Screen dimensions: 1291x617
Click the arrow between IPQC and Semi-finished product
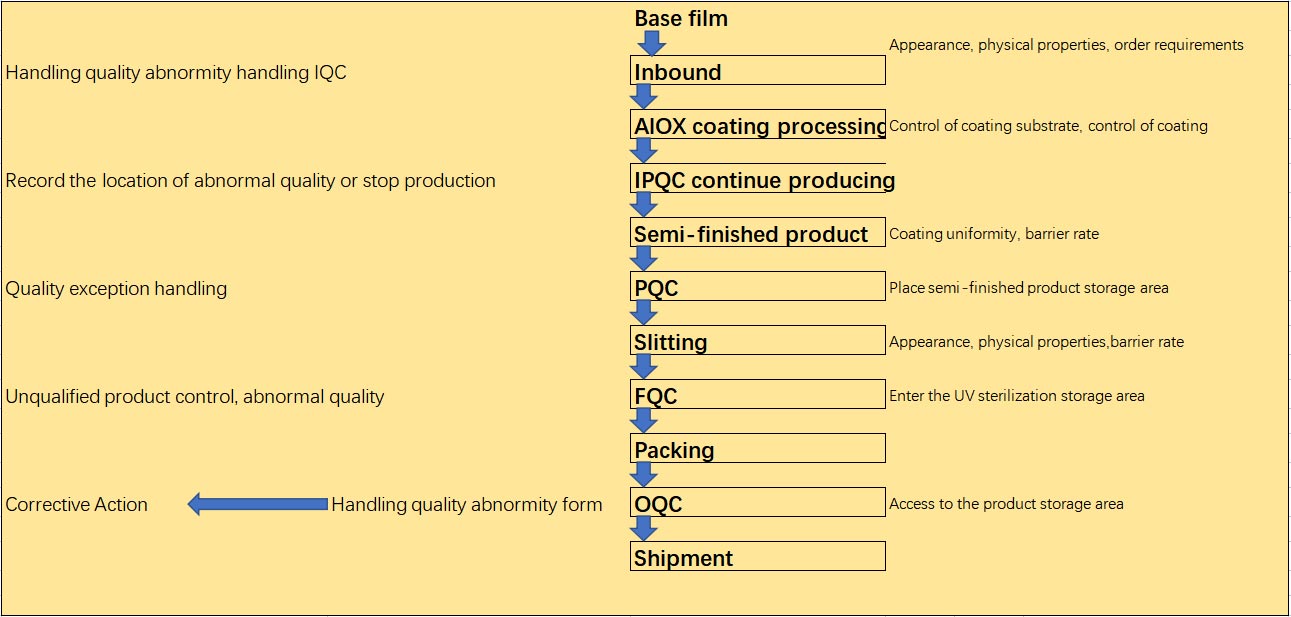644,204
